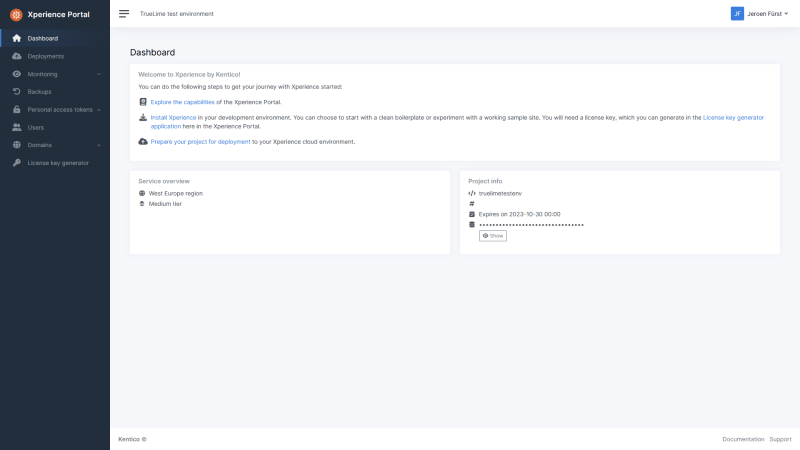Open the Explore the capabilities link

click(x=183, y=102)
